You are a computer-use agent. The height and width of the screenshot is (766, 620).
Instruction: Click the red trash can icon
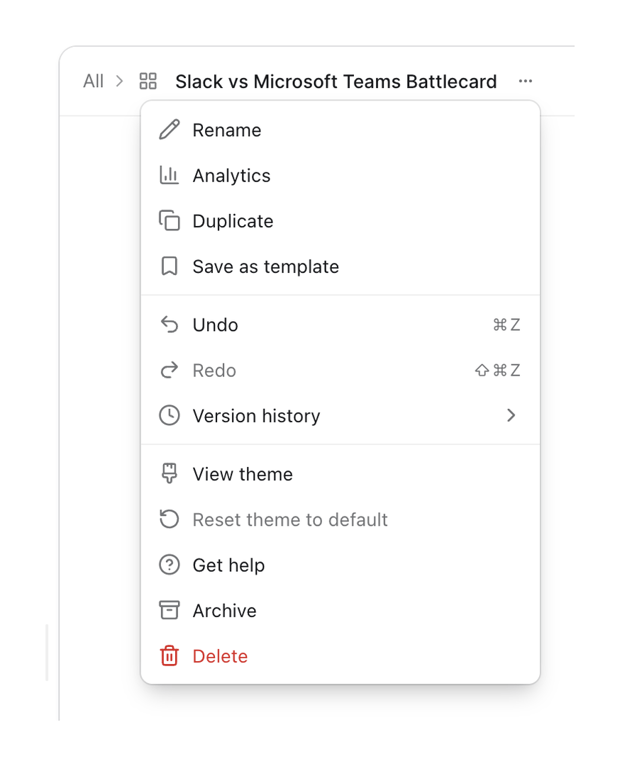(x=169, y=656)
